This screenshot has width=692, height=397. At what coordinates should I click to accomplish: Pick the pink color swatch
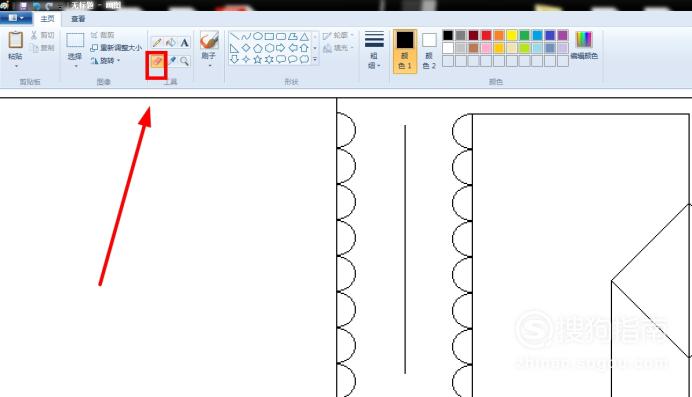pyautogui.click(x=486, y=48)
